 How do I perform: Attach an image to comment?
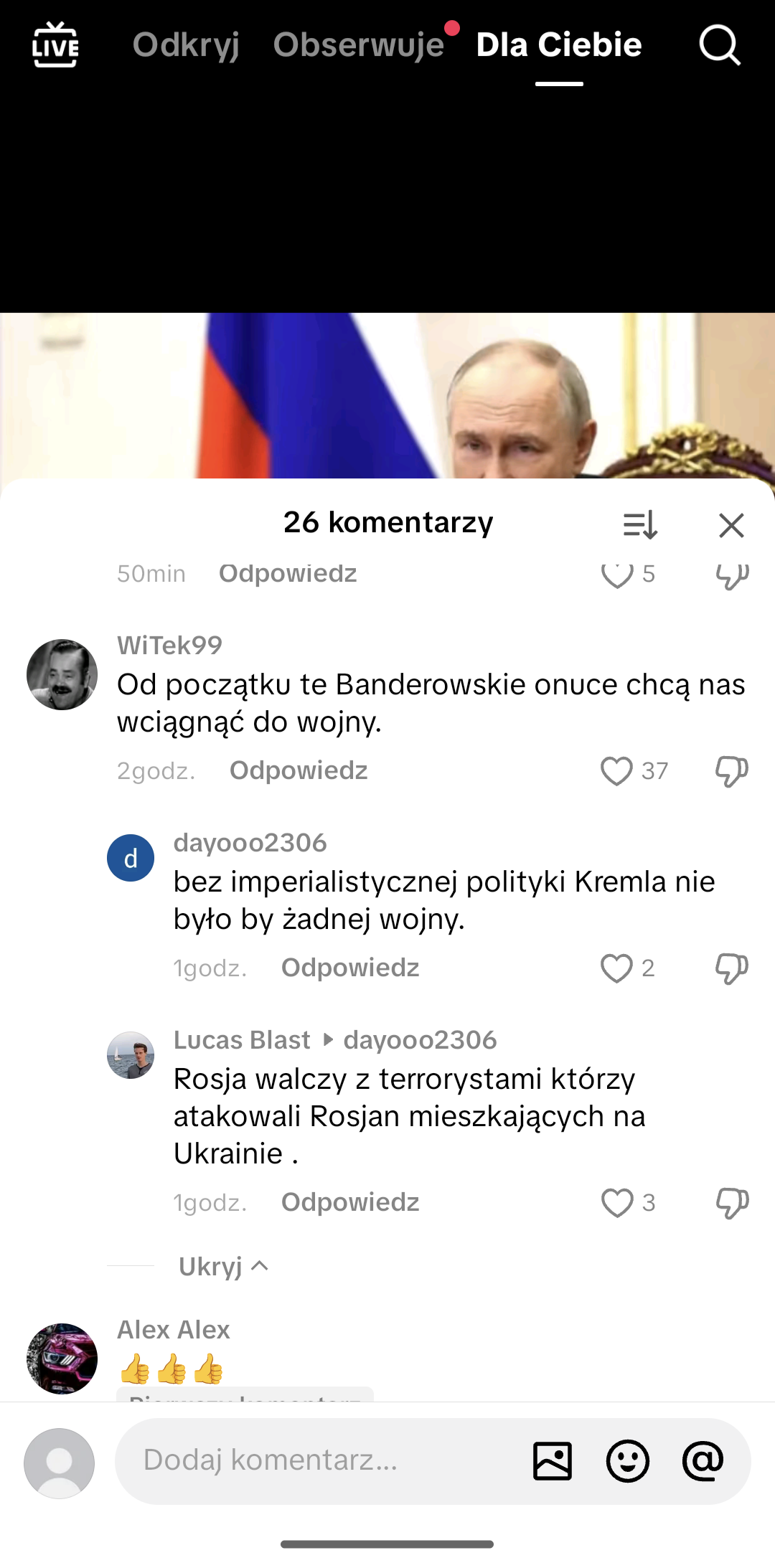coord(553,1461)
